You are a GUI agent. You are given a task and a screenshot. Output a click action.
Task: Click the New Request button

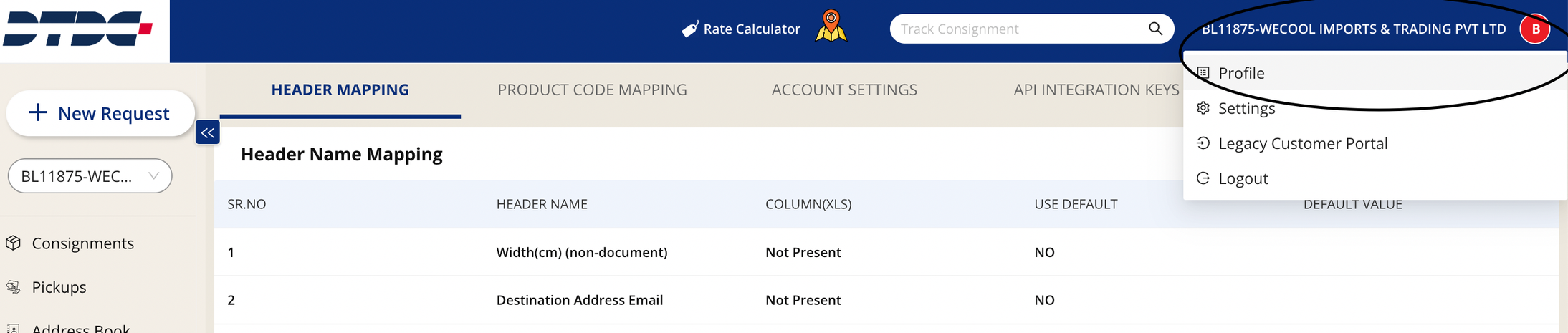click(100, 113)
